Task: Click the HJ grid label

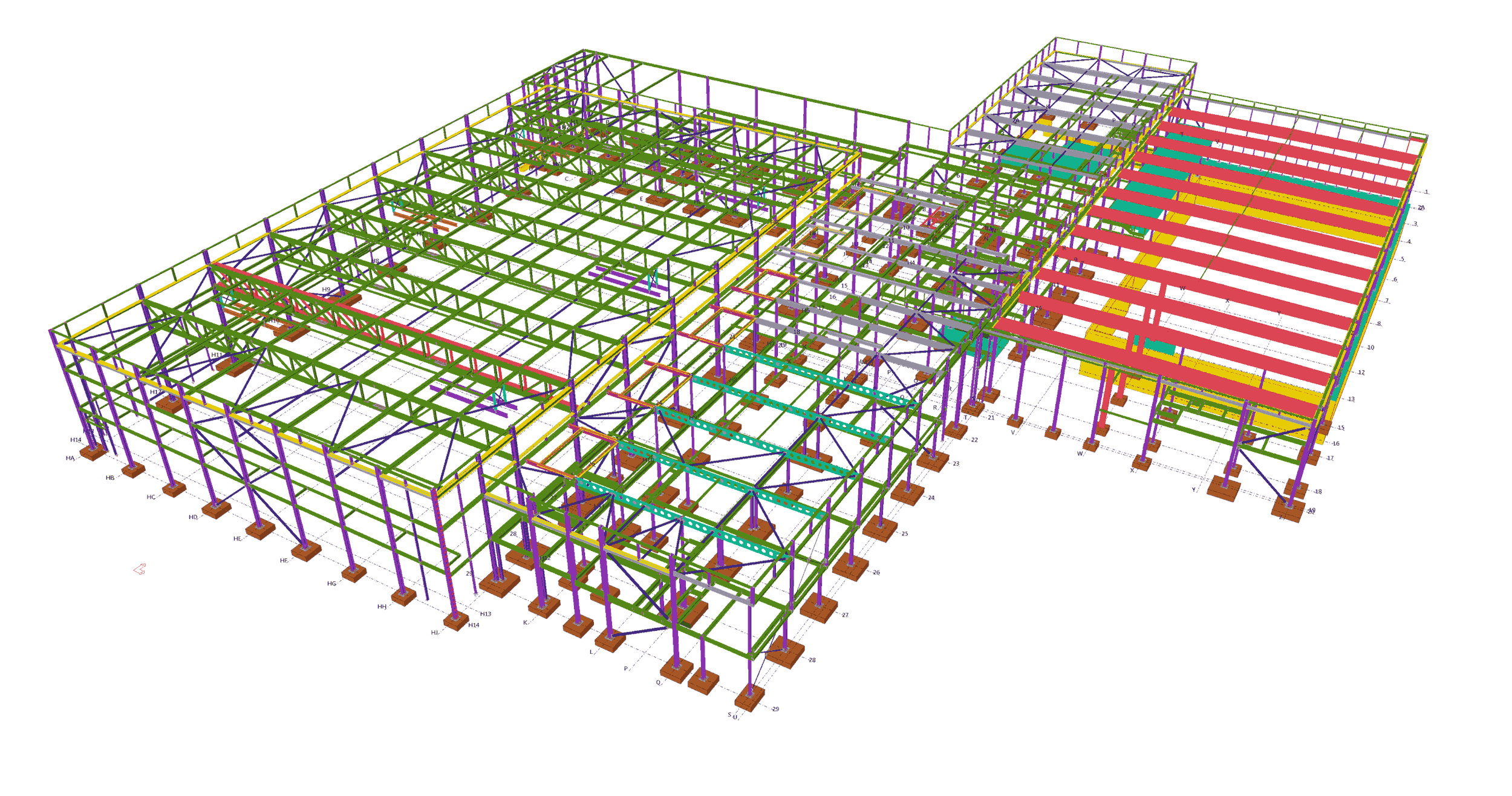Action: click(x=434, y=633)
